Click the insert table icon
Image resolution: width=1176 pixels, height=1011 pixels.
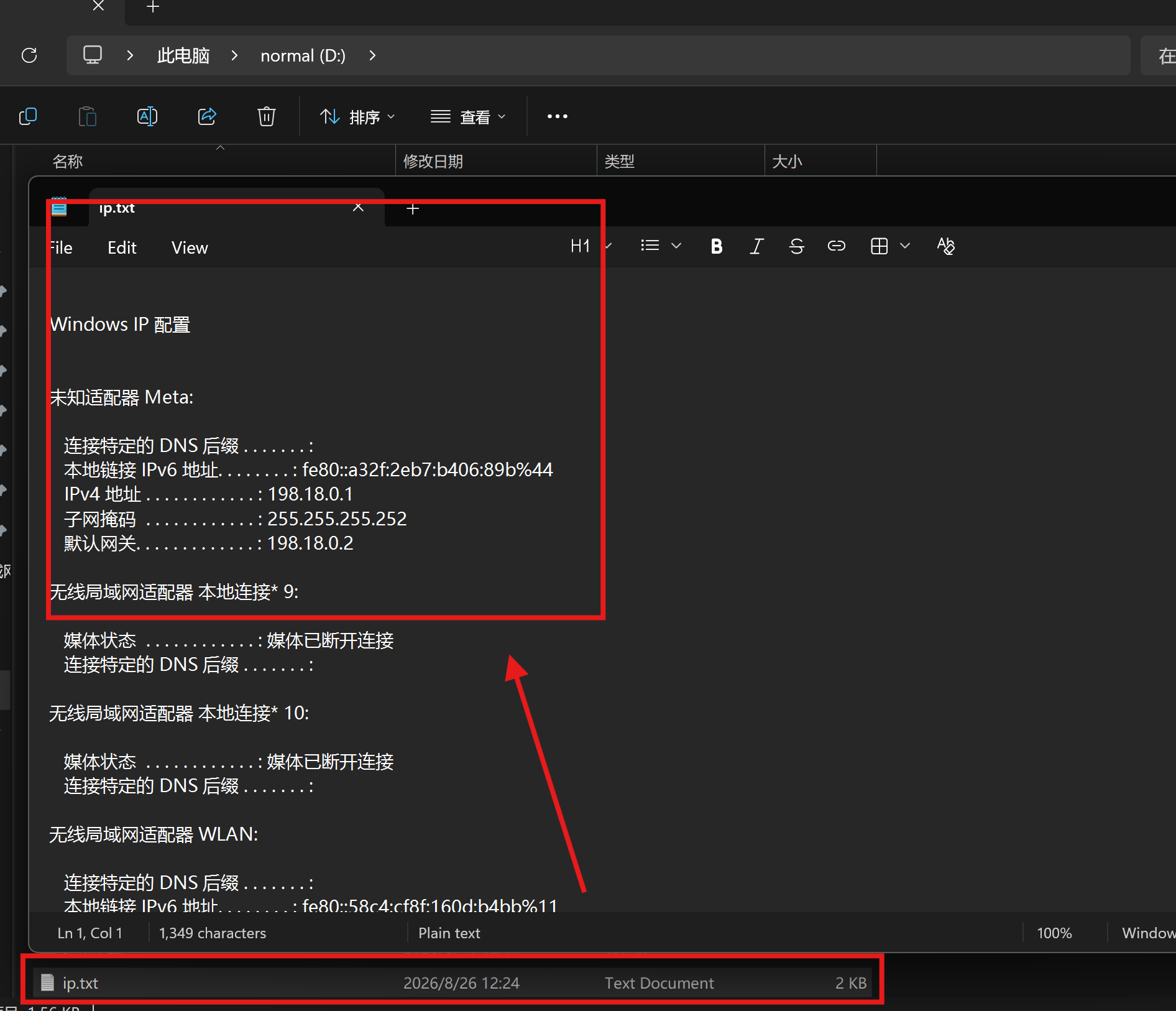coord(879,246)
